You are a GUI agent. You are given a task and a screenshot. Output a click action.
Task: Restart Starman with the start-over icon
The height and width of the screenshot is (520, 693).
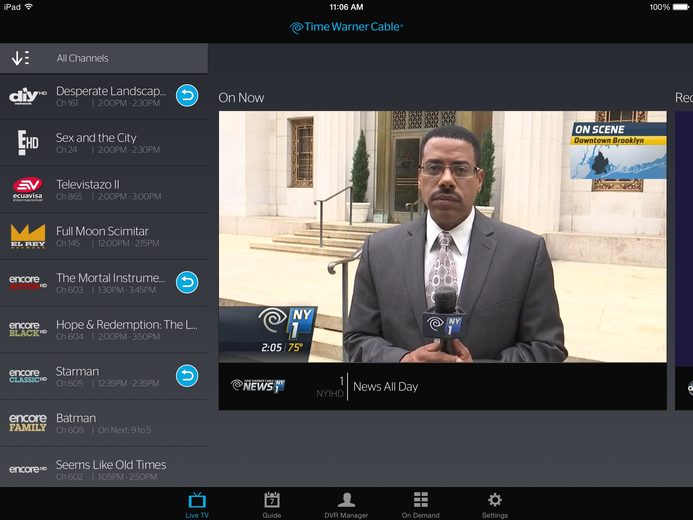187,376
